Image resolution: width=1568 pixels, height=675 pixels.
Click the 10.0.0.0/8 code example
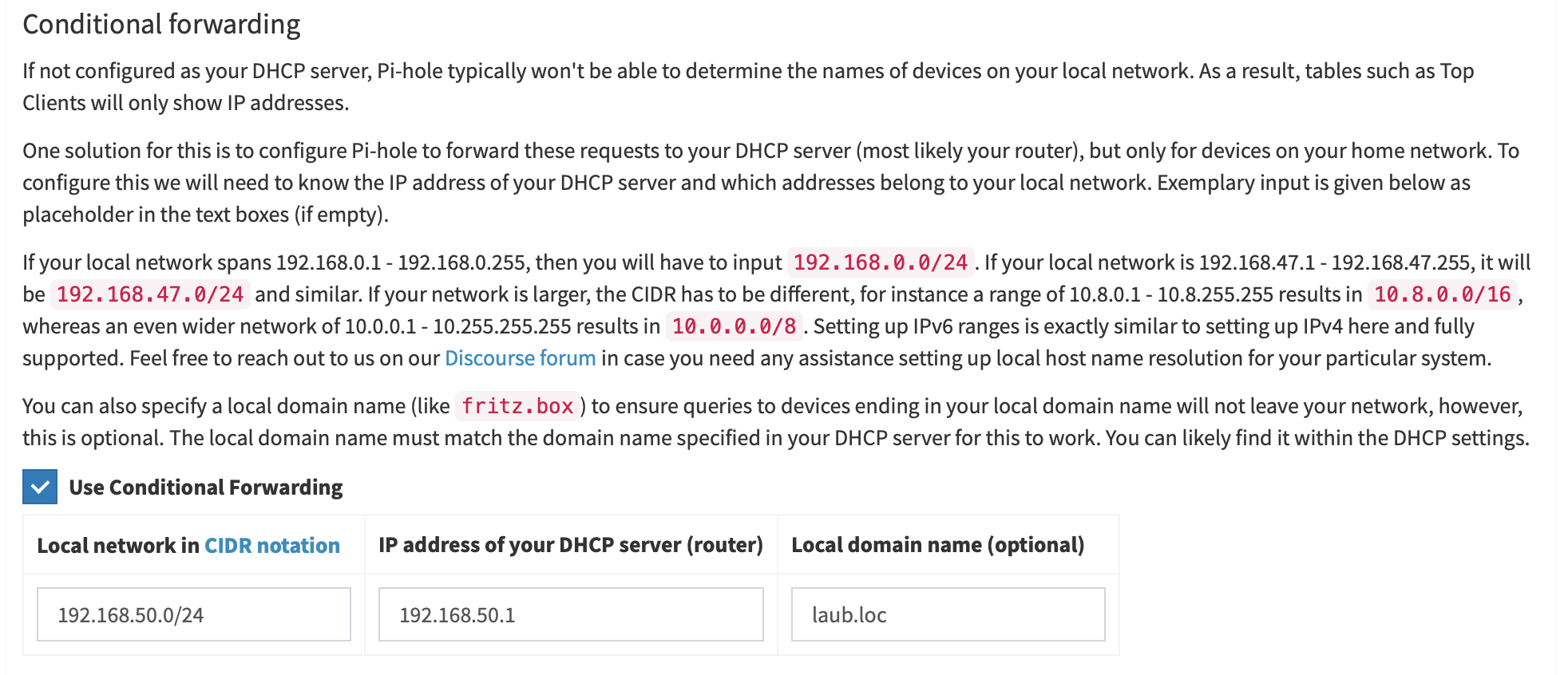pyautogui.click(x=734, y=326)
